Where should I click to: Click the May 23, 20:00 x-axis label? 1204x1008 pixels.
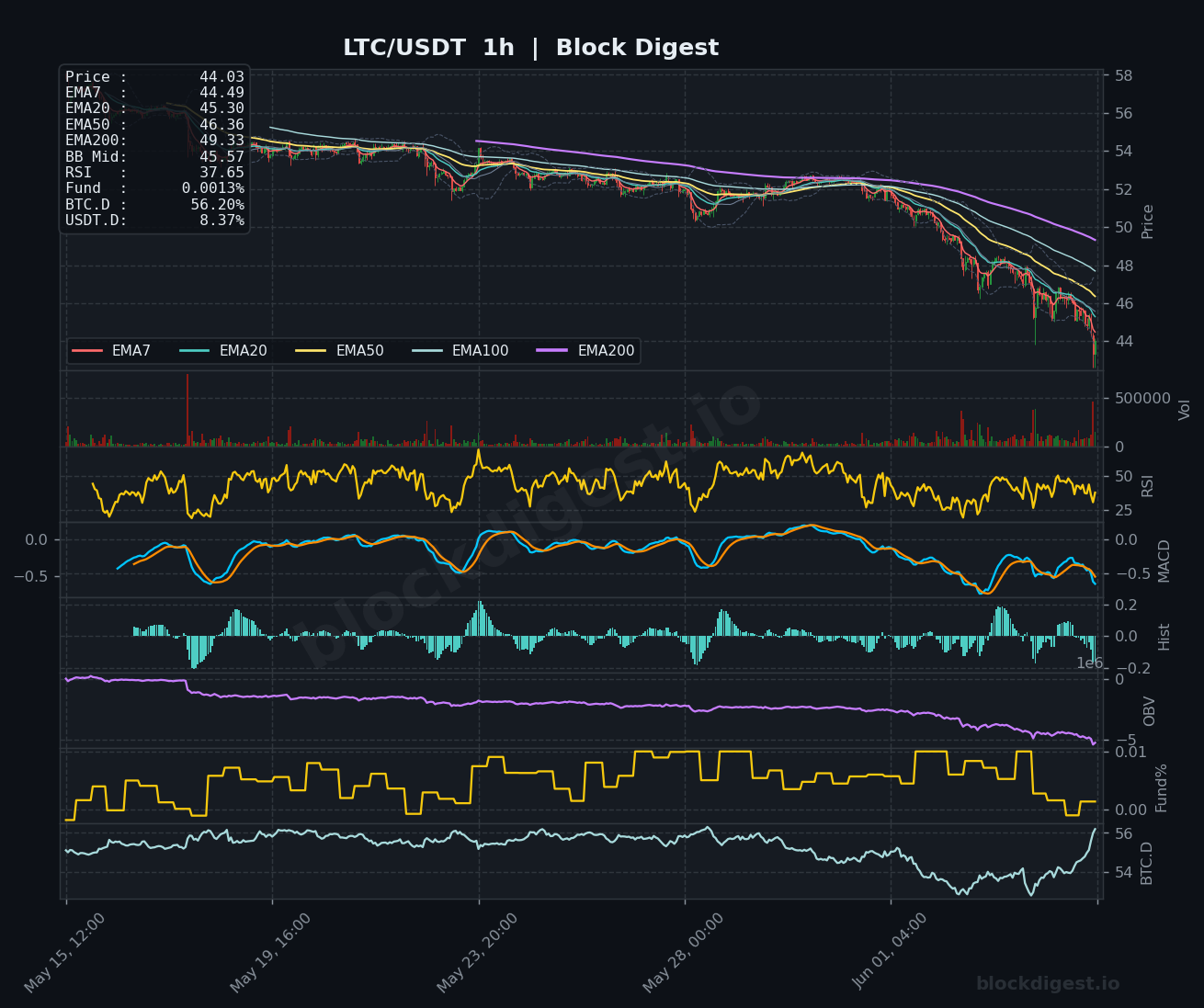(x=477, y=952)
